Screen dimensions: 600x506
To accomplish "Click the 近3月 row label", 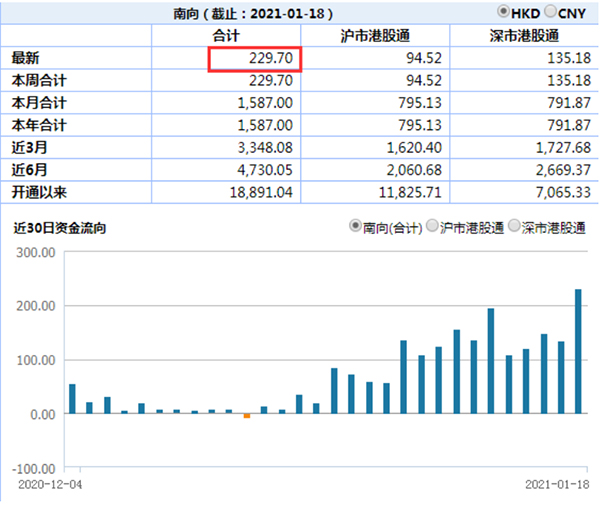I will [x=29, y=147].
